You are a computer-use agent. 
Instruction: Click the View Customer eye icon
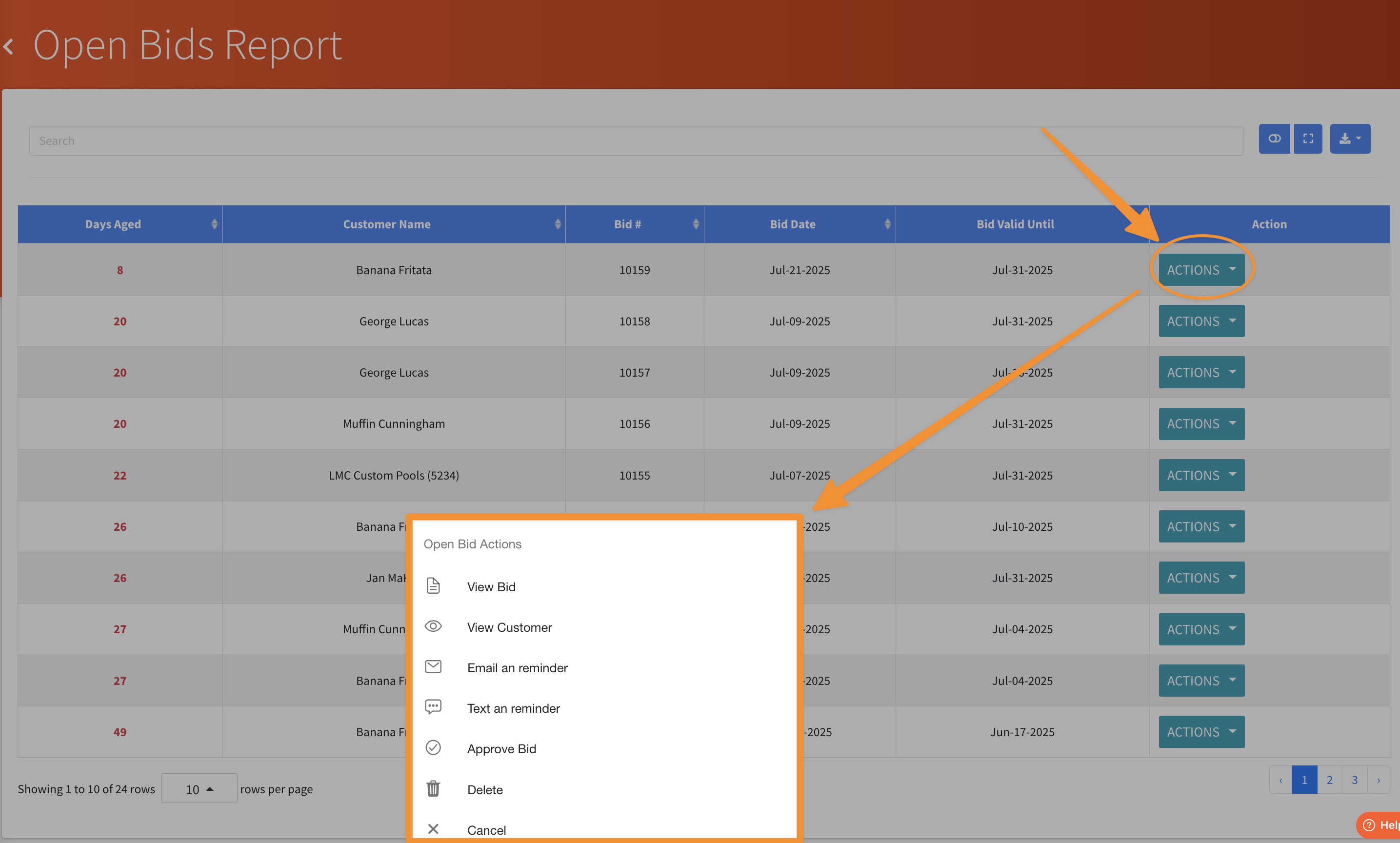tap(433, 626)
